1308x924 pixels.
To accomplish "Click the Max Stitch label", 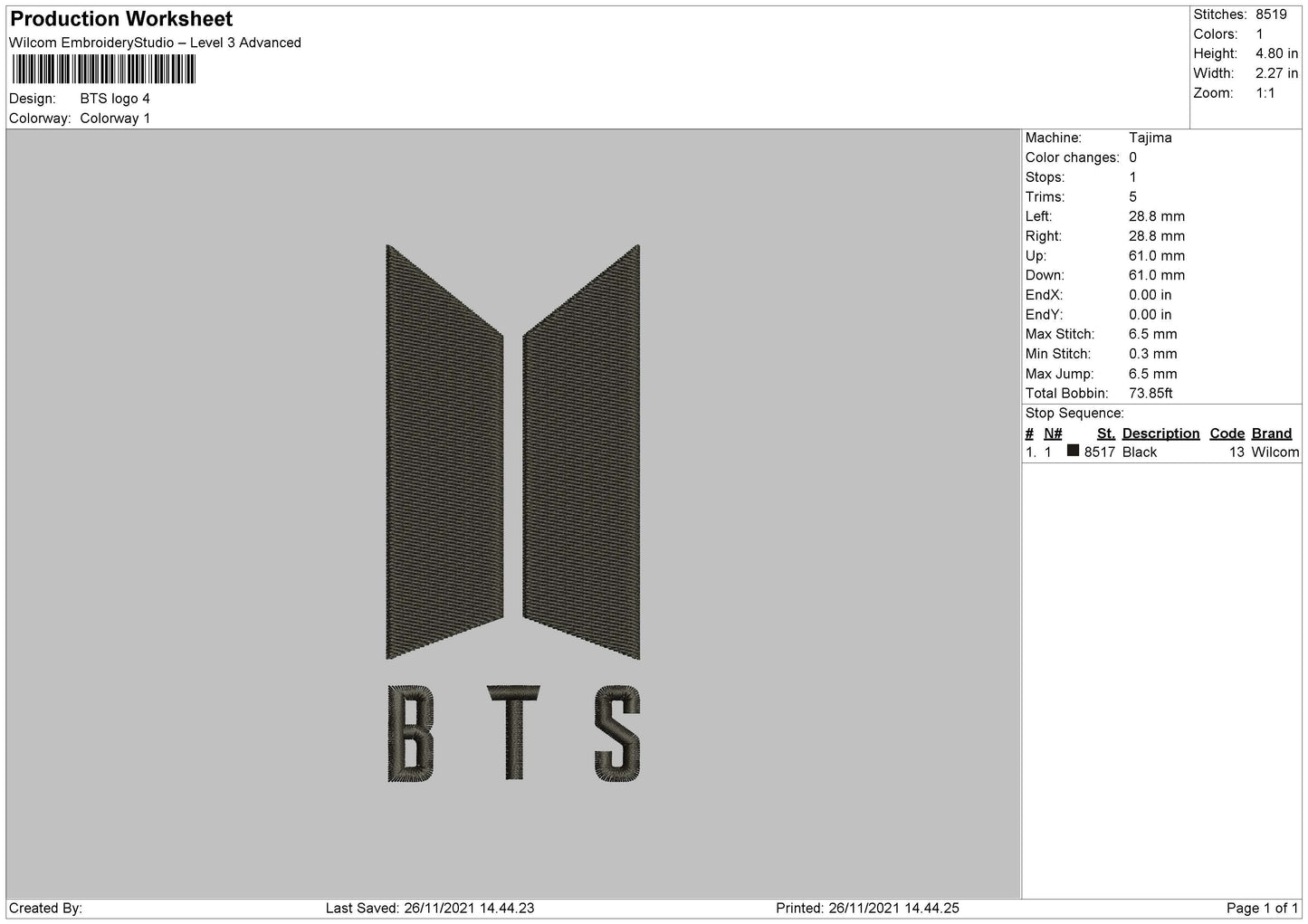I will click(x=1060, y=335).
